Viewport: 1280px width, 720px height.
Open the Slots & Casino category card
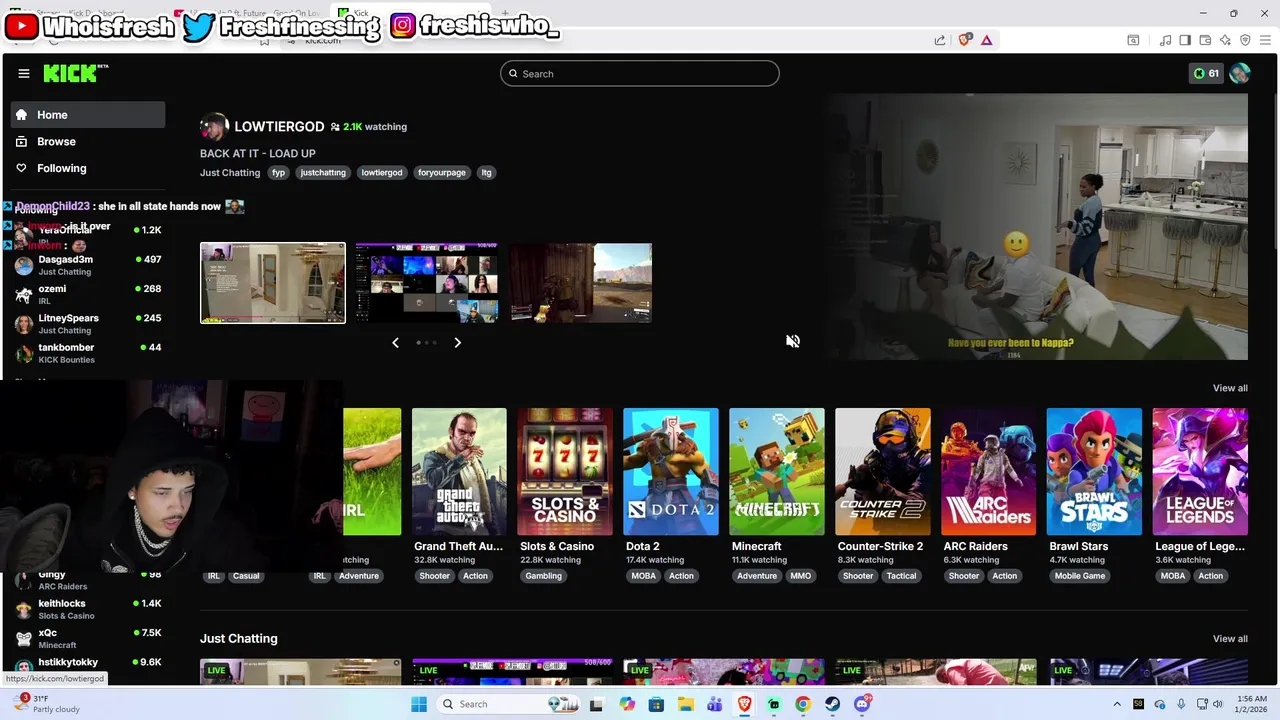coord(565,471)
